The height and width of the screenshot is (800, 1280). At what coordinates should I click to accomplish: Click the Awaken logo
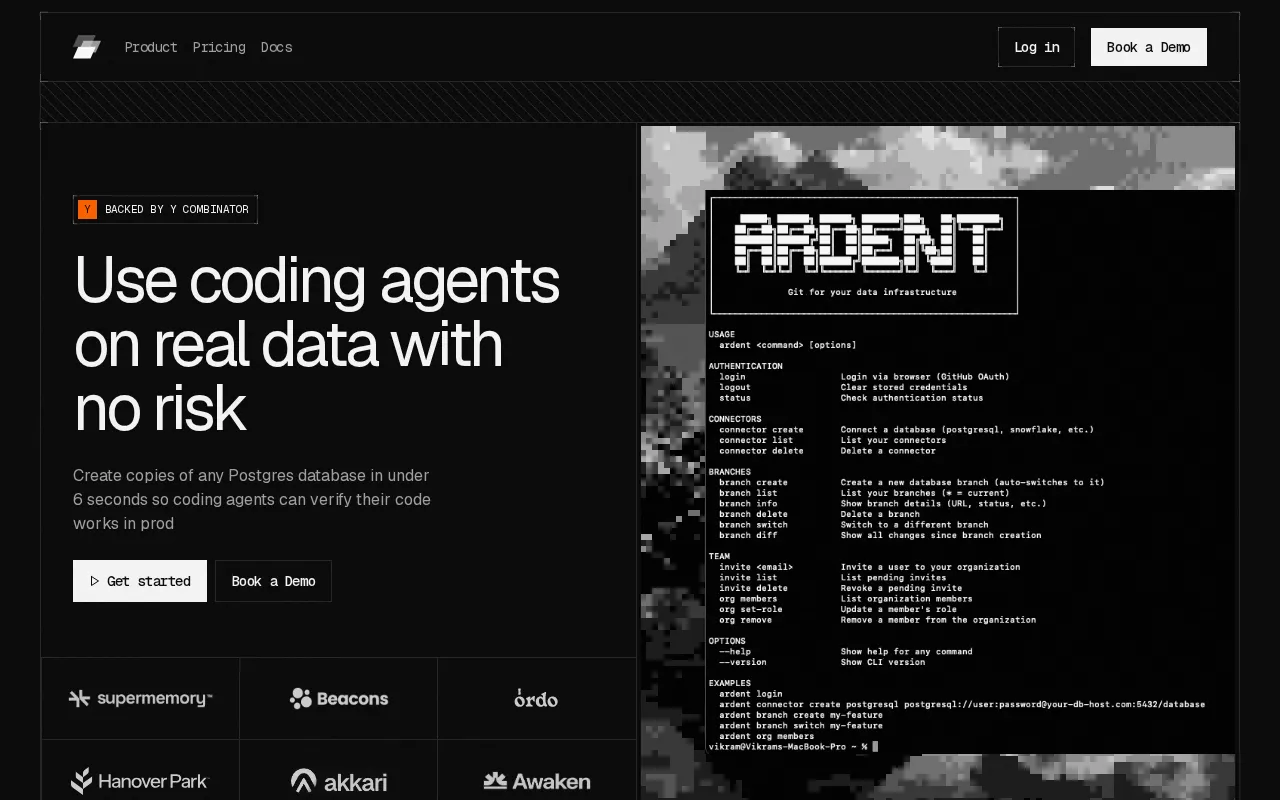click(x=537, y=781)
